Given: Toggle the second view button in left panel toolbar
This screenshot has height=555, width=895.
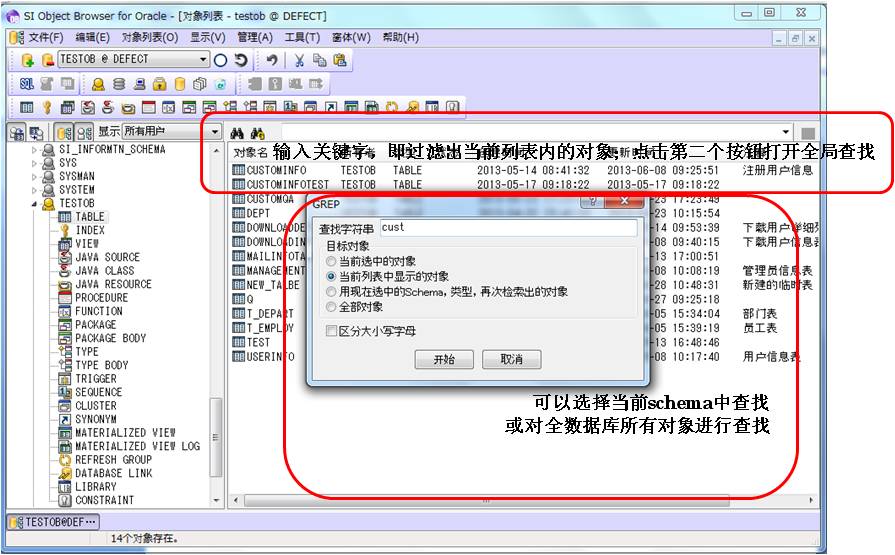Looking at the screenshot, I should (x=37, y=133).
